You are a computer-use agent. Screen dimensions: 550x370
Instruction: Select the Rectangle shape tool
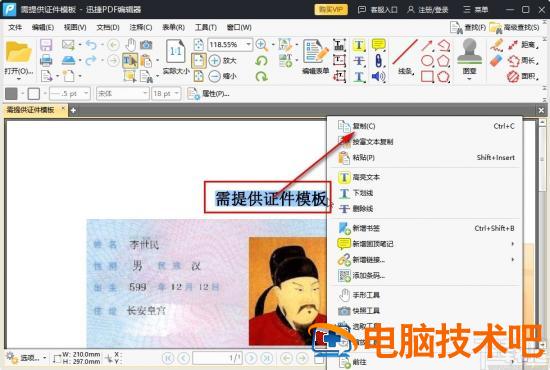tap(427, 76)
